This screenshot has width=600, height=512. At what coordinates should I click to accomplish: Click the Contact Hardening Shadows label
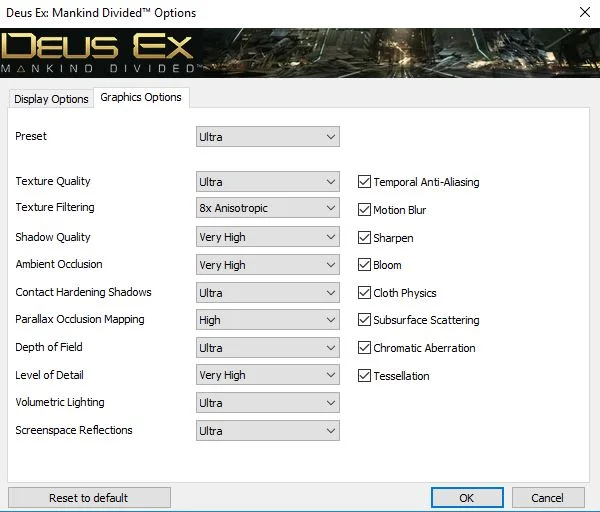pos(83,292)
